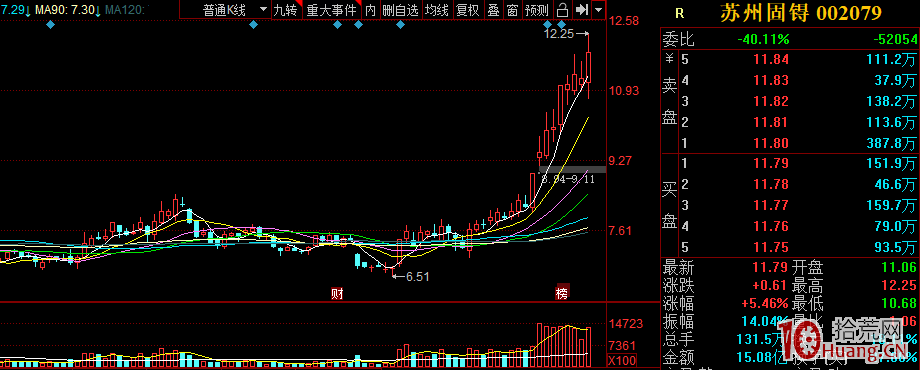Select sell-2 price 11.81
The height and width of the screenshot is (370, 920).
(x=771, y=123)
